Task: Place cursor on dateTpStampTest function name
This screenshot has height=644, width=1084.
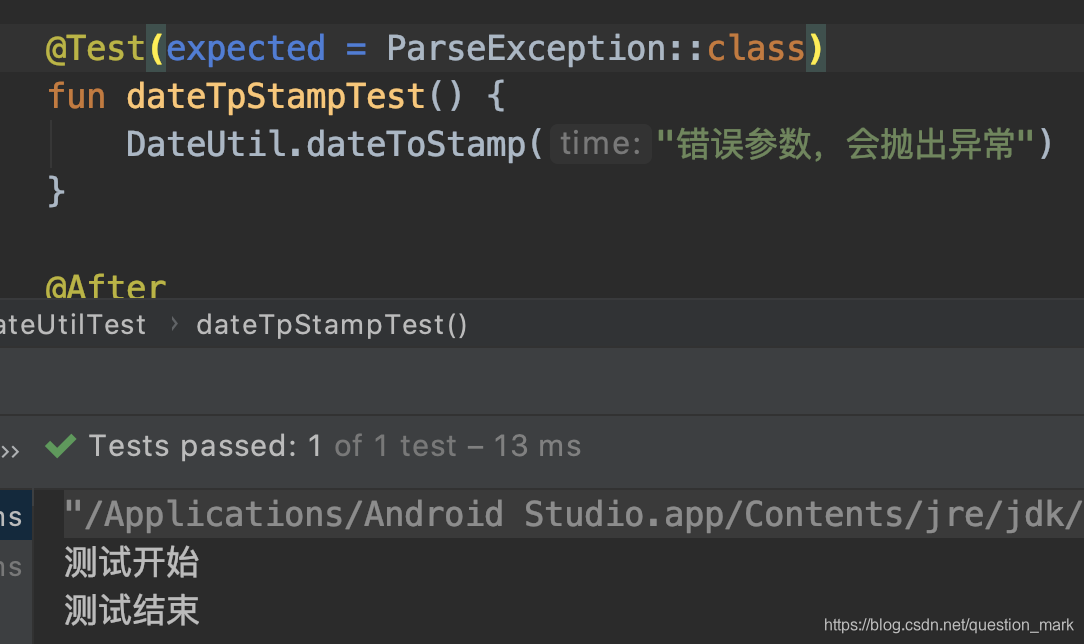Action: 275,96
